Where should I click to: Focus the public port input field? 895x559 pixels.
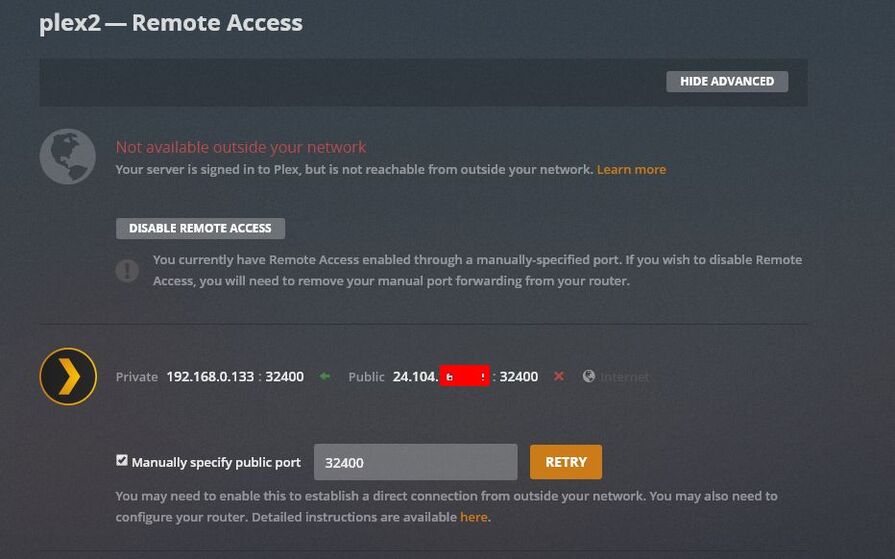click(415, 462)
